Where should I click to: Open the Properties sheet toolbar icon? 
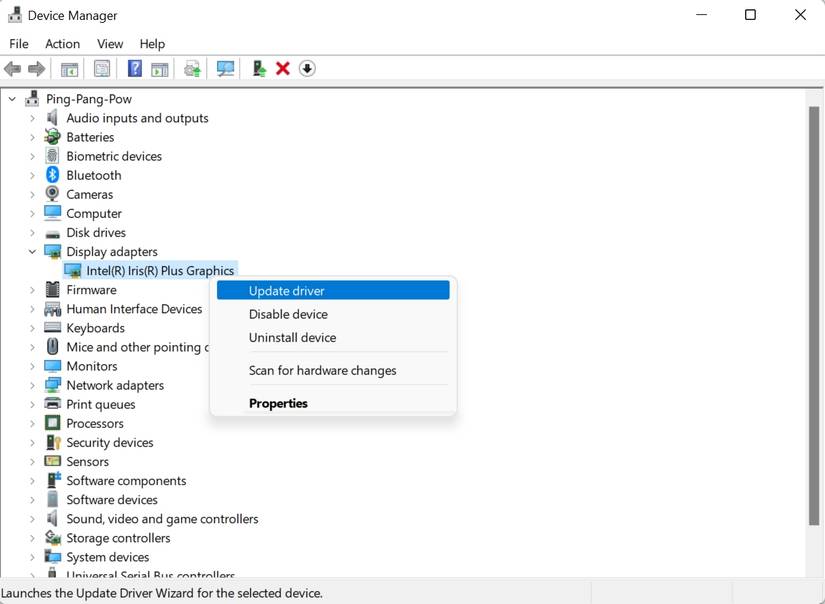(102, 68)
